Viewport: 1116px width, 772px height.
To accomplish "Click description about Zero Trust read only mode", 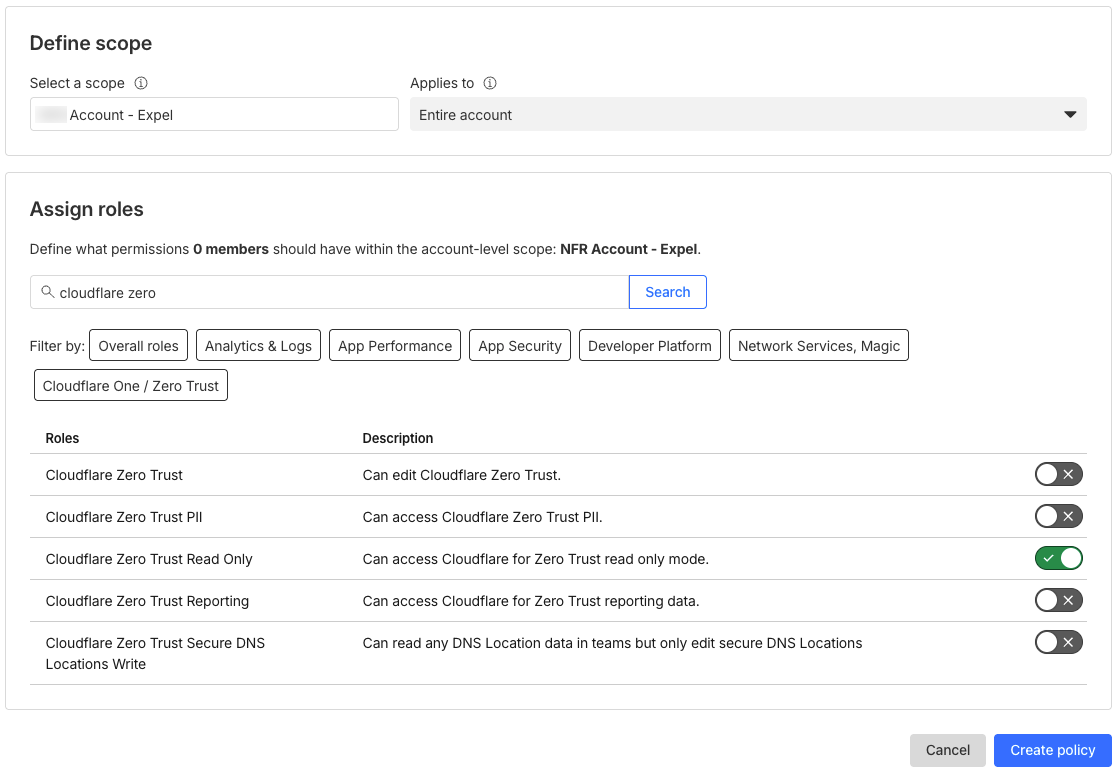I will pos(536,559).
